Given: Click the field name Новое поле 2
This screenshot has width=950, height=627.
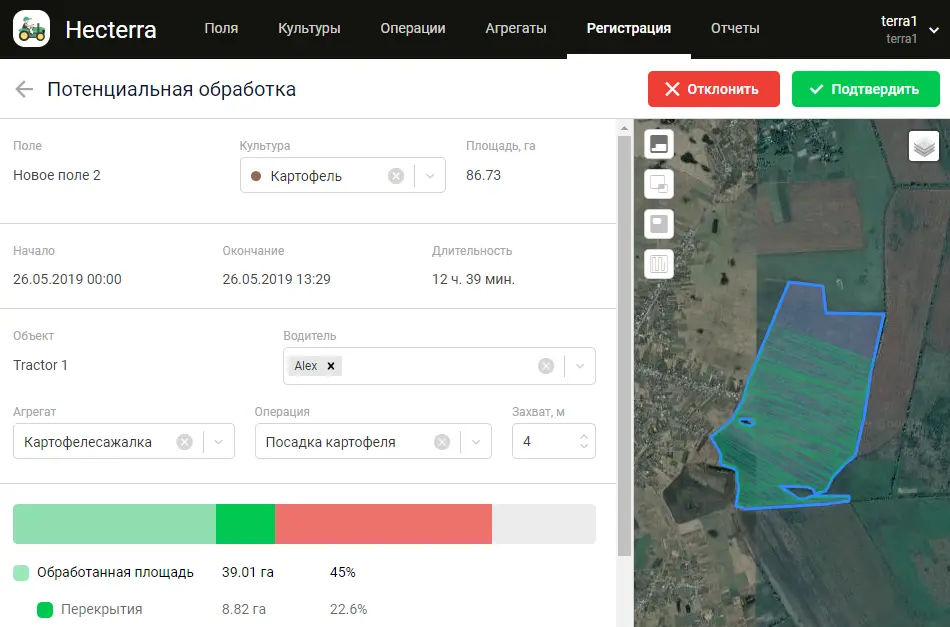Looking at the screenshot, I should 57,176.
